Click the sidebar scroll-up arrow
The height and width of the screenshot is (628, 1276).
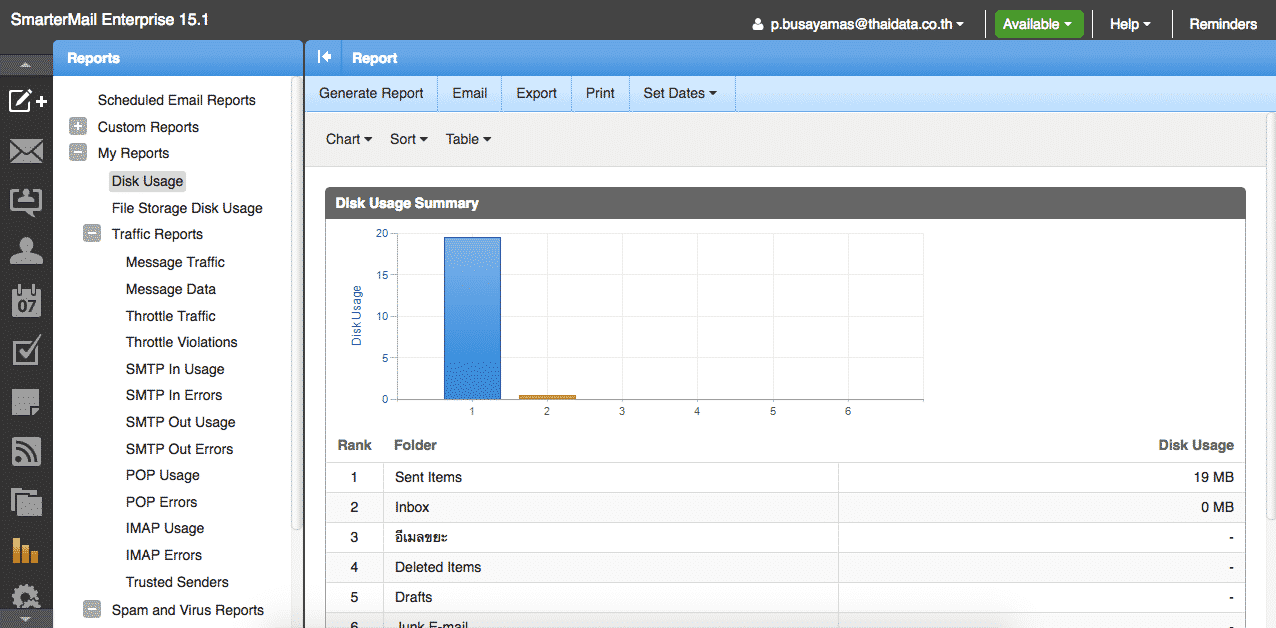[x=26, y=65]
